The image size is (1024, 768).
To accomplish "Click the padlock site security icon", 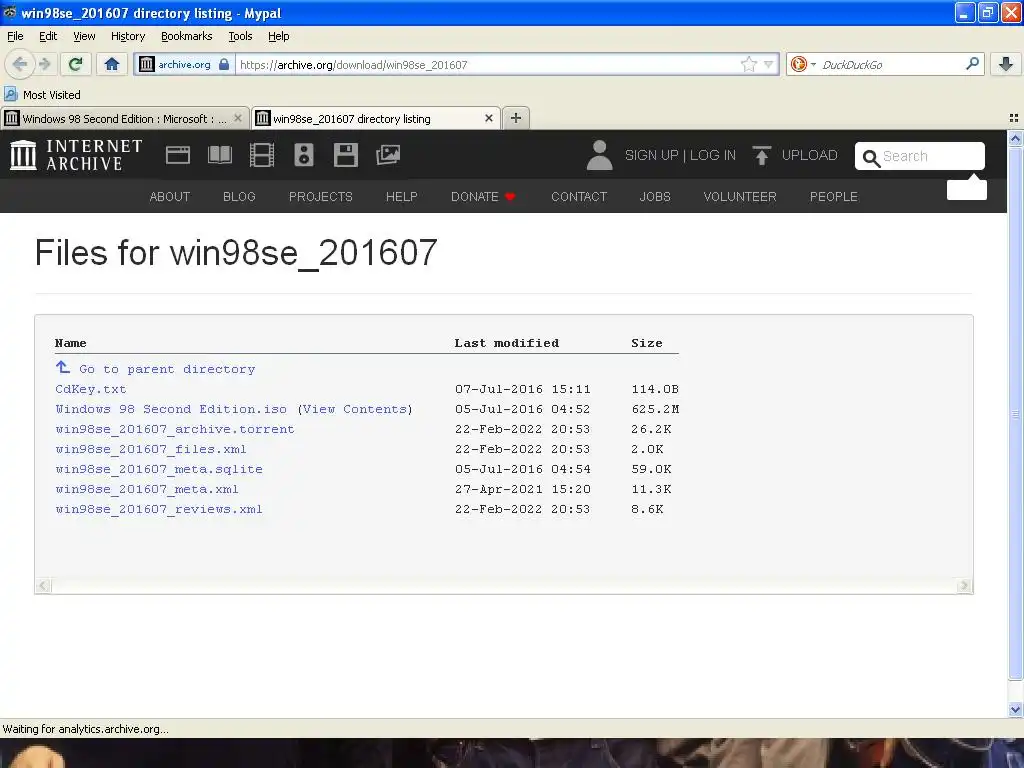I will tap(224, 64).
